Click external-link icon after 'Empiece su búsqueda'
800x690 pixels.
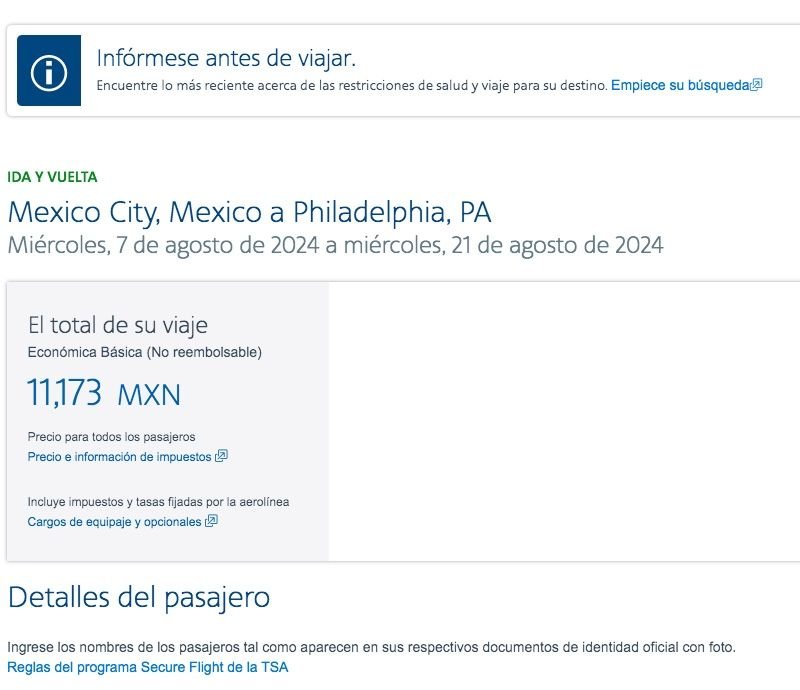[x=757, y=86]
